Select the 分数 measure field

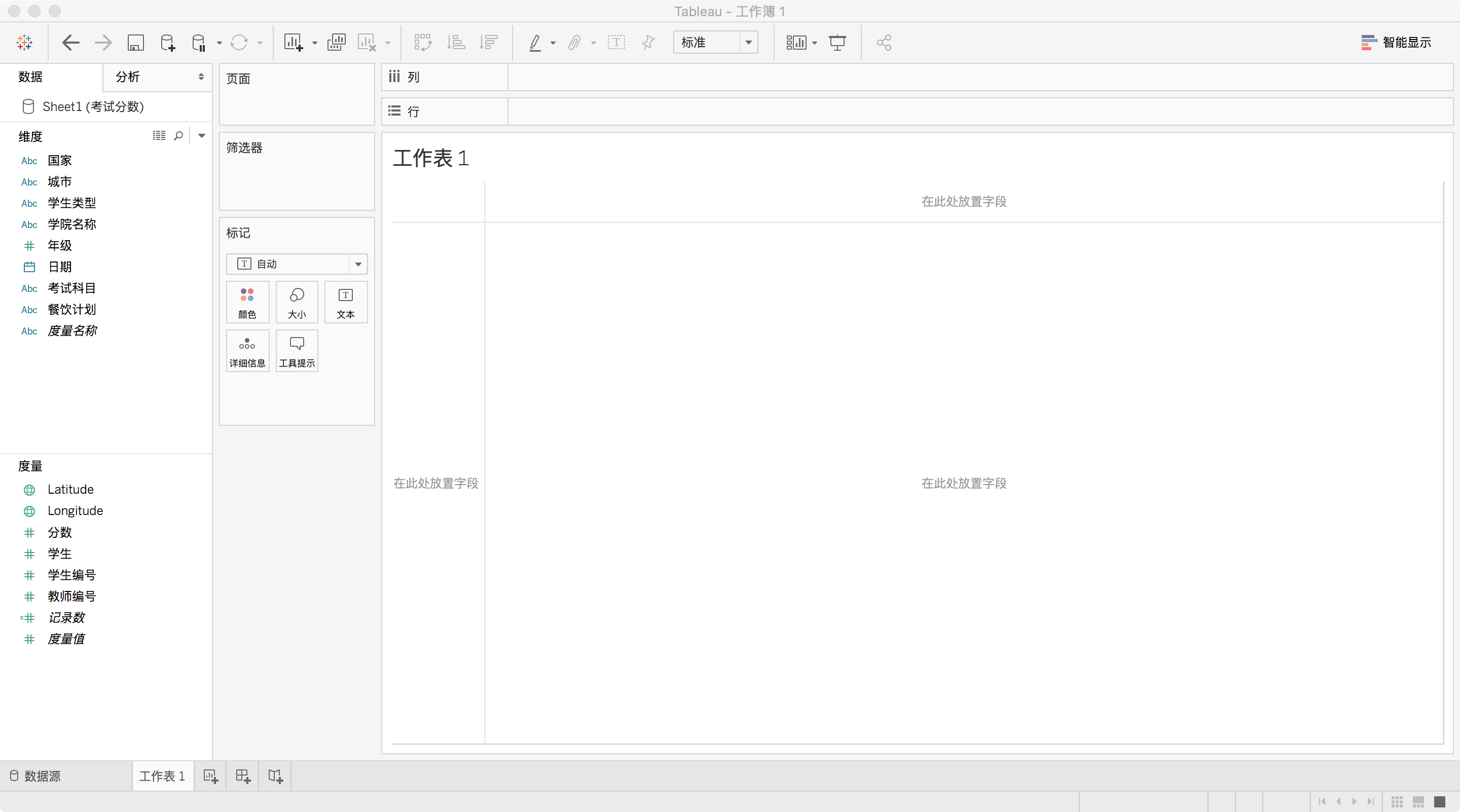pos(59,532)
